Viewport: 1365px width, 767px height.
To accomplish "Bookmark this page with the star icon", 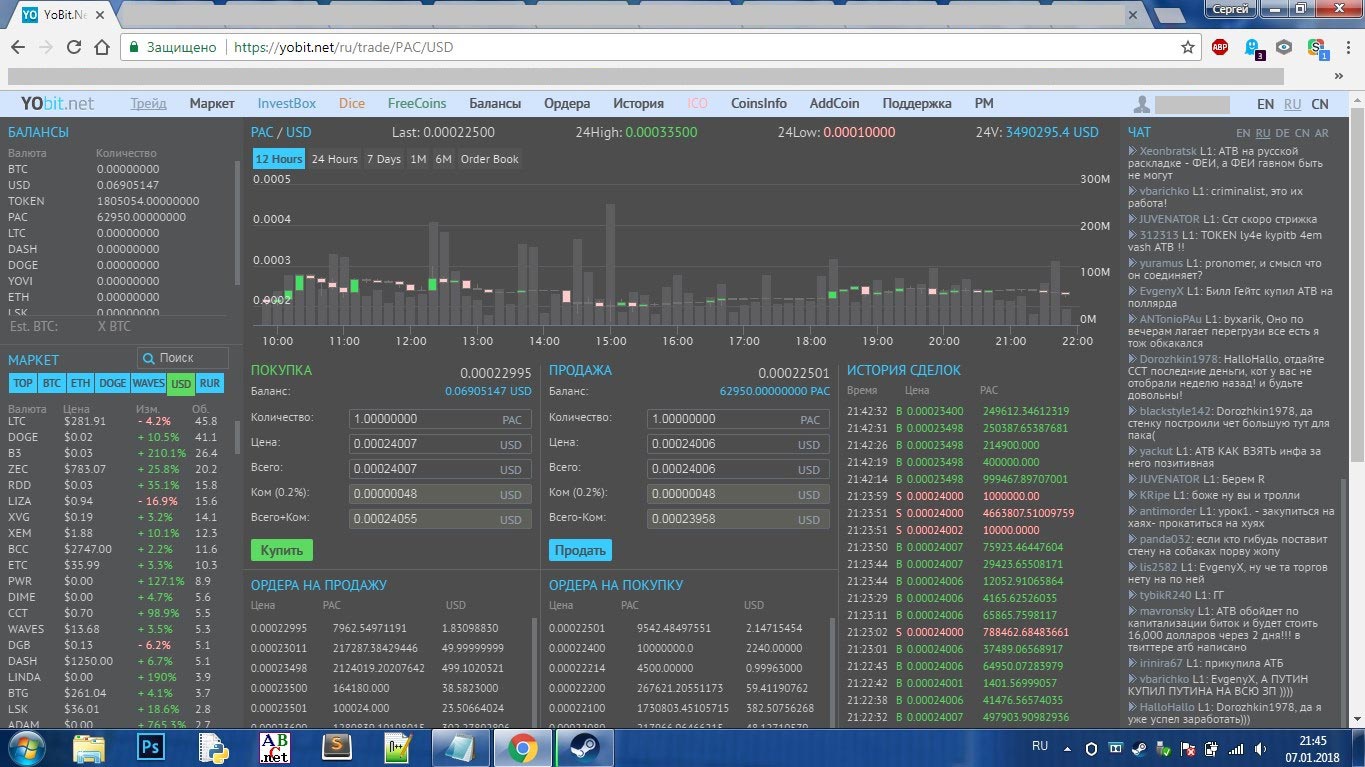I will [x=1188, y=47].
